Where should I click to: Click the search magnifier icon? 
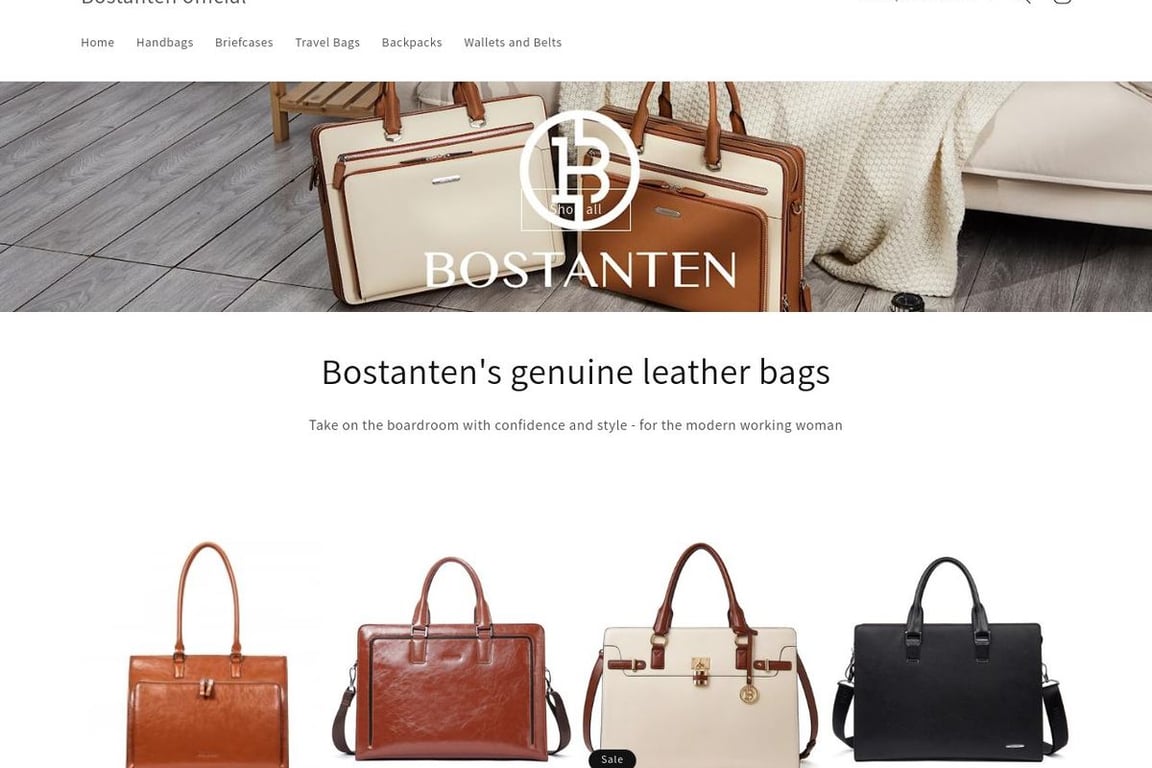[1024, 1]
